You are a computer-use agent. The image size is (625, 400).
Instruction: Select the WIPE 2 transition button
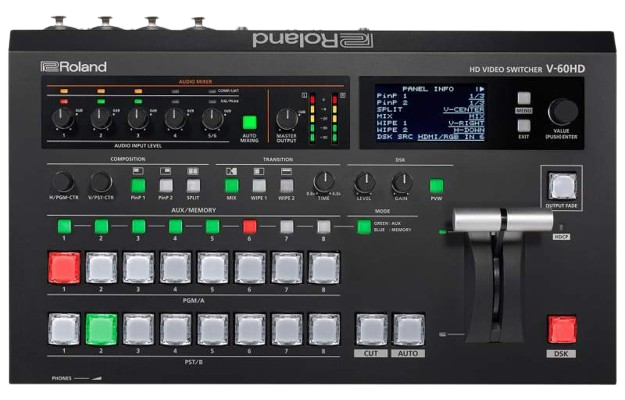pyautogui.click(x=287, y=184)
